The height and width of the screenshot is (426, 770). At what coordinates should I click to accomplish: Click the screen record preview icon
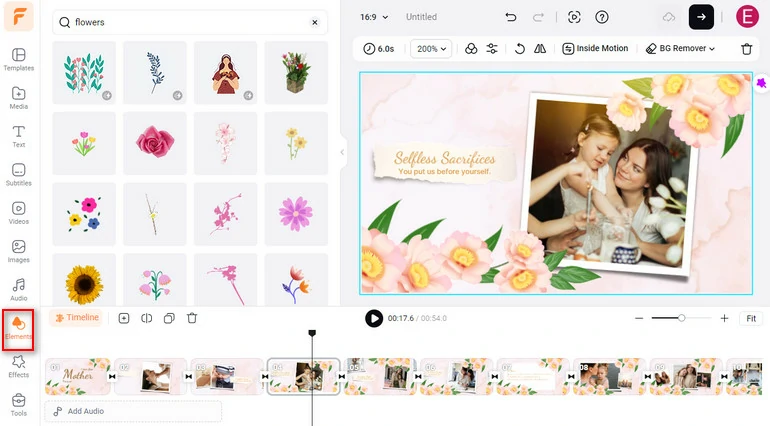click(574, 17)
